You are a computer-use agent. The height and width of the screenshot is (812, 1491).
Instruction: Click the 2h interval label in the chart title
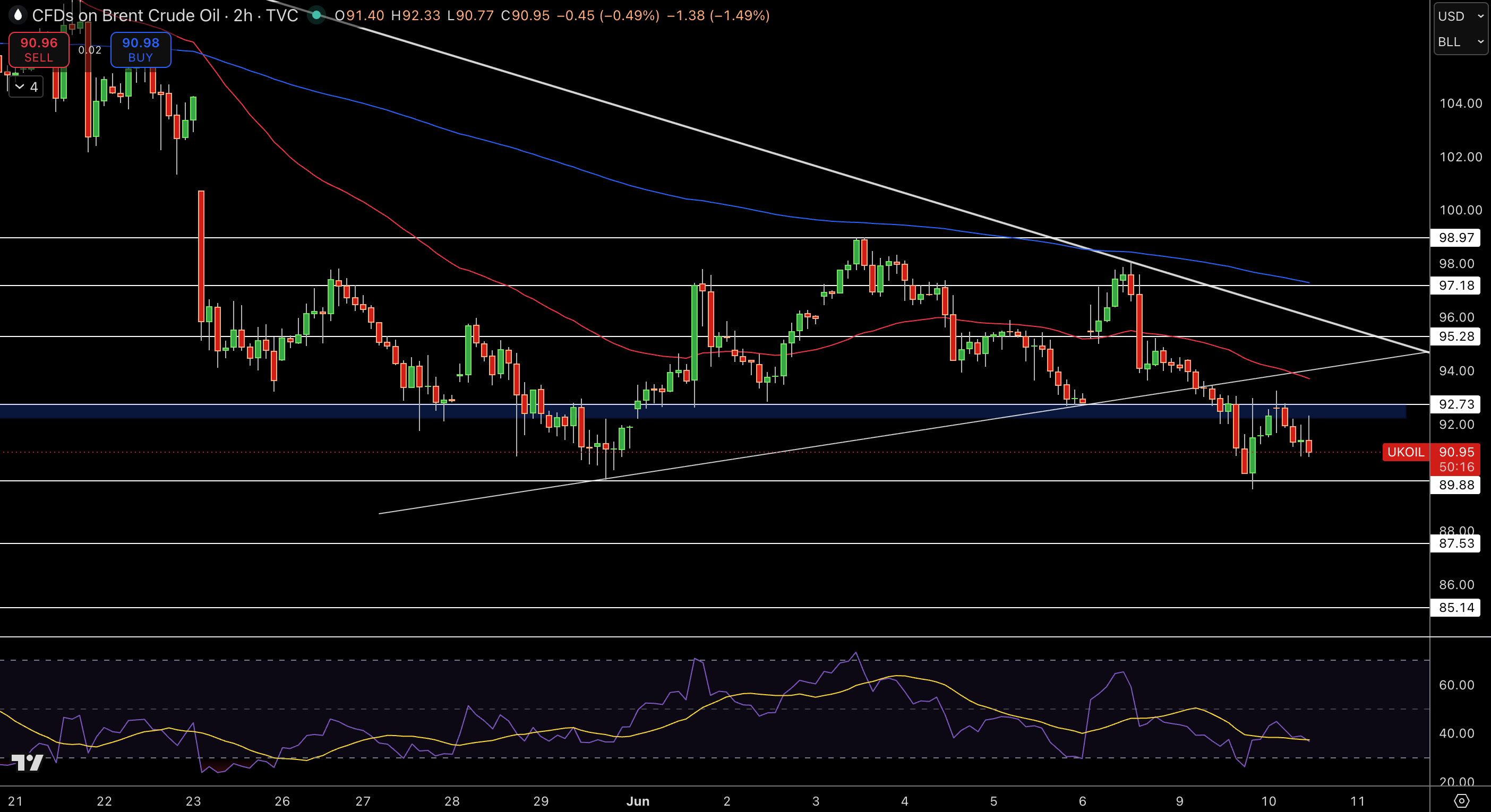tap(243, 15)
